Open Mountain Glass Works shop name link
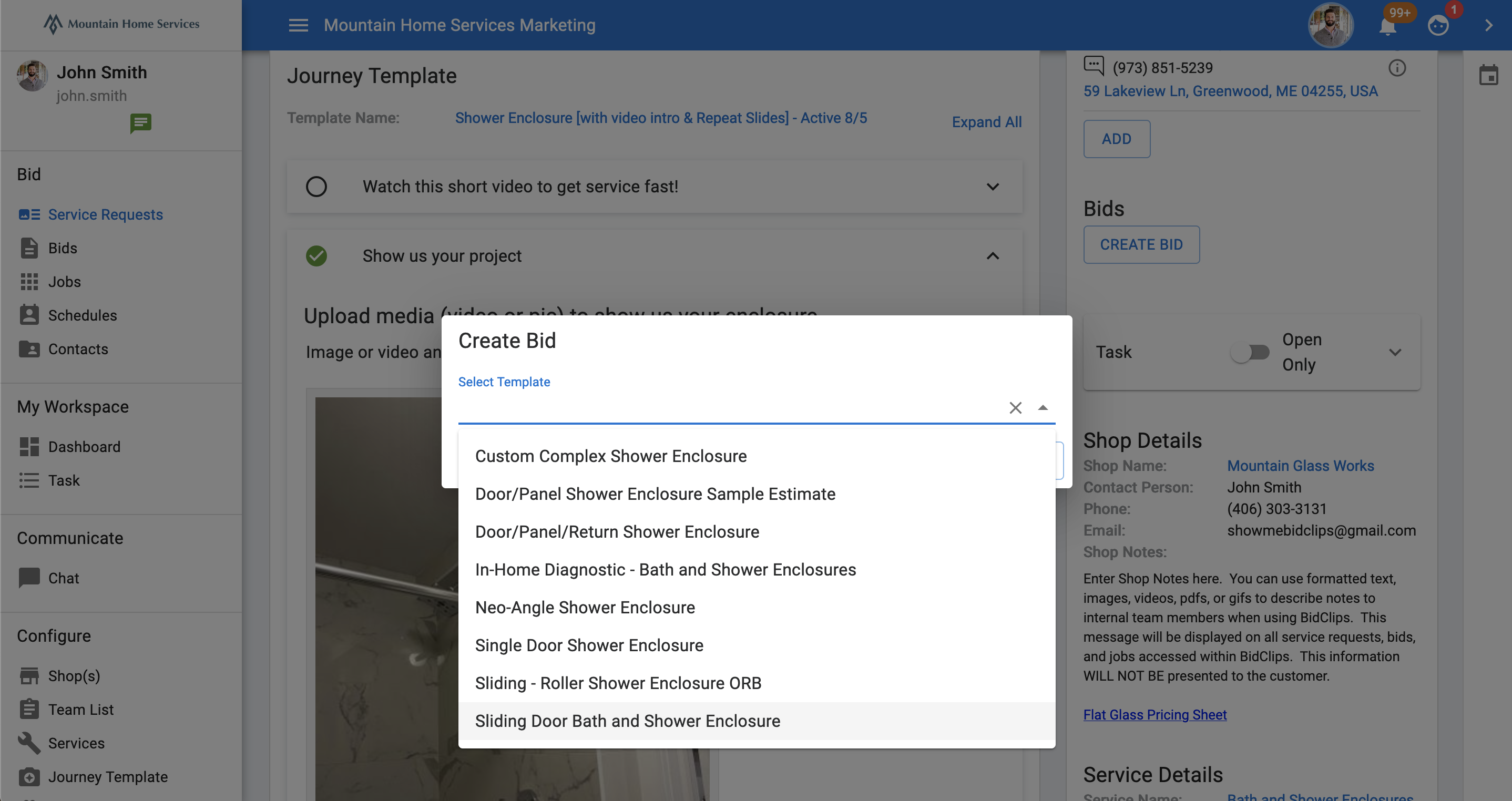 (1300, 465)
